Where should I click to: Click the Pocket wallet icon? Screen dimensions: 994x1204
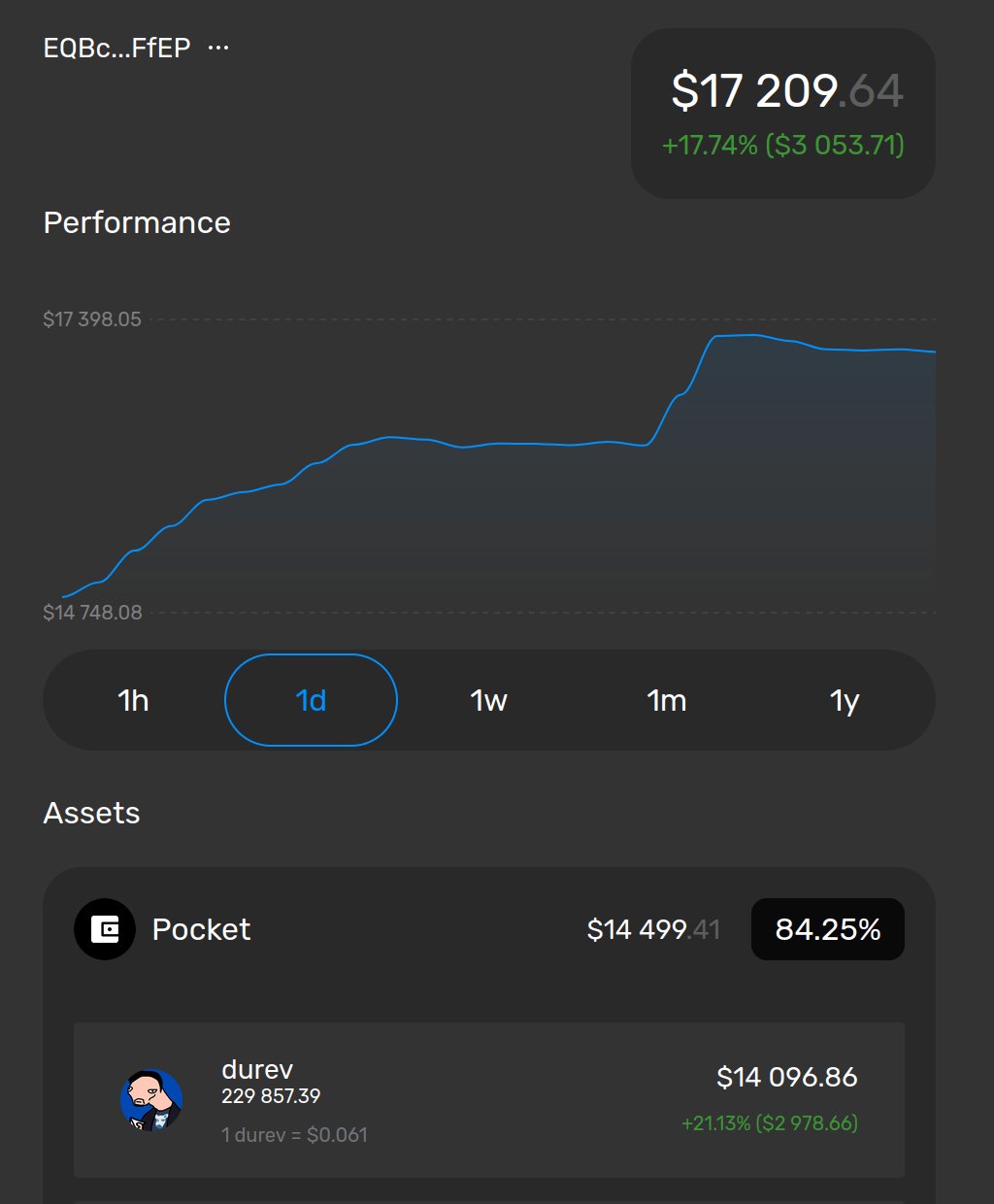click(105, 929)
